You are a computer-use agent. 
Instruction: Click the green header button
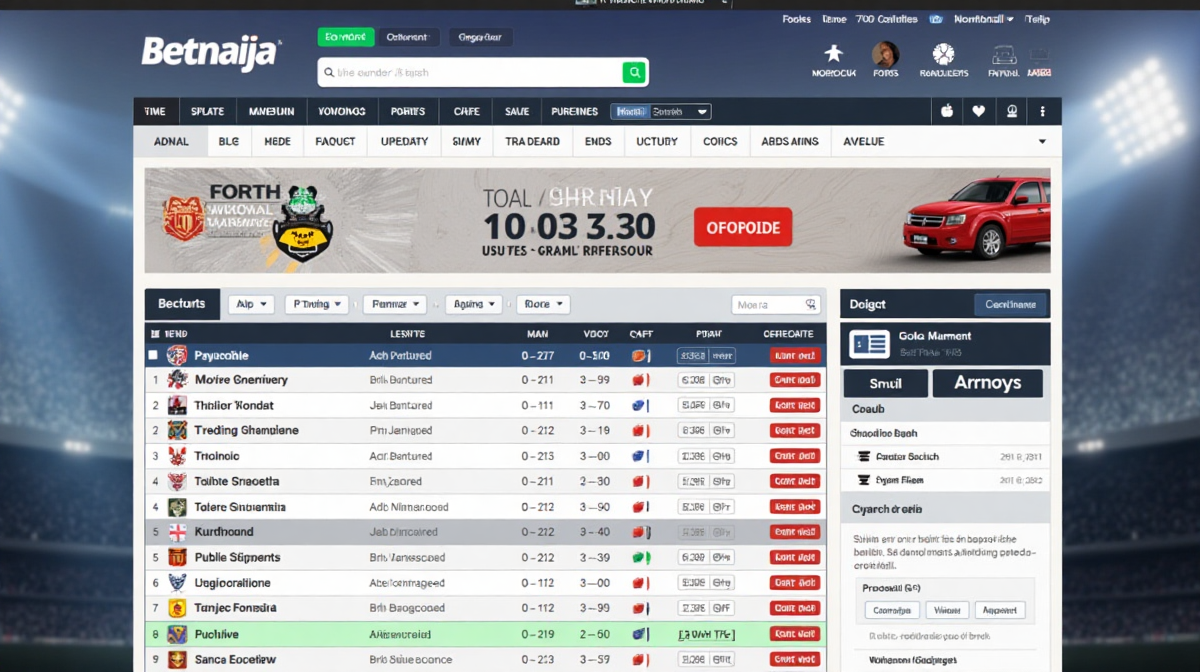pyautogui.click(x=346, y=37)
